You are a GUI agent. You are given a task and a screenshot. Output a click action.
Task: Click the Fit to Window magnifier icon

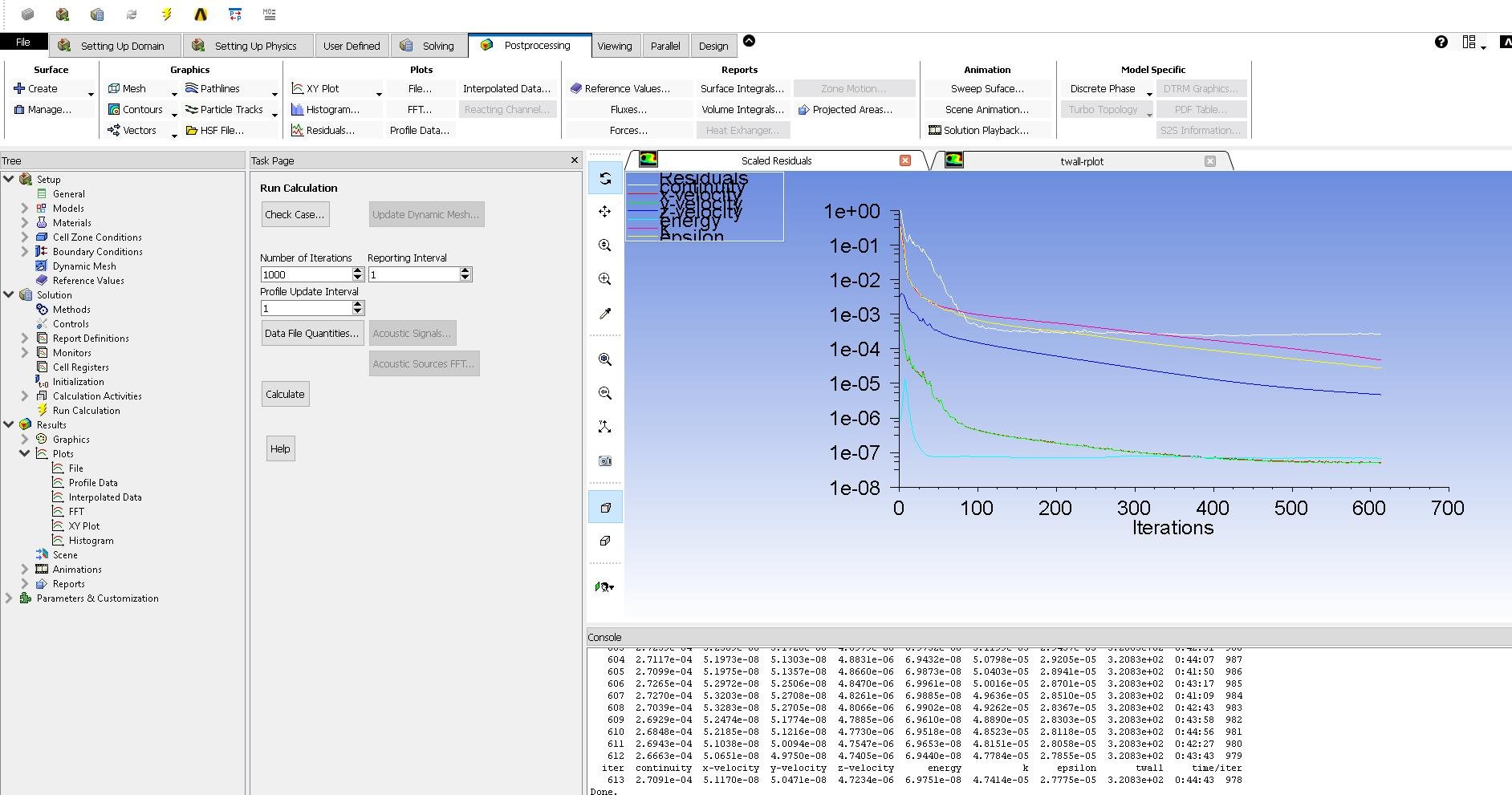click(605, 359)
